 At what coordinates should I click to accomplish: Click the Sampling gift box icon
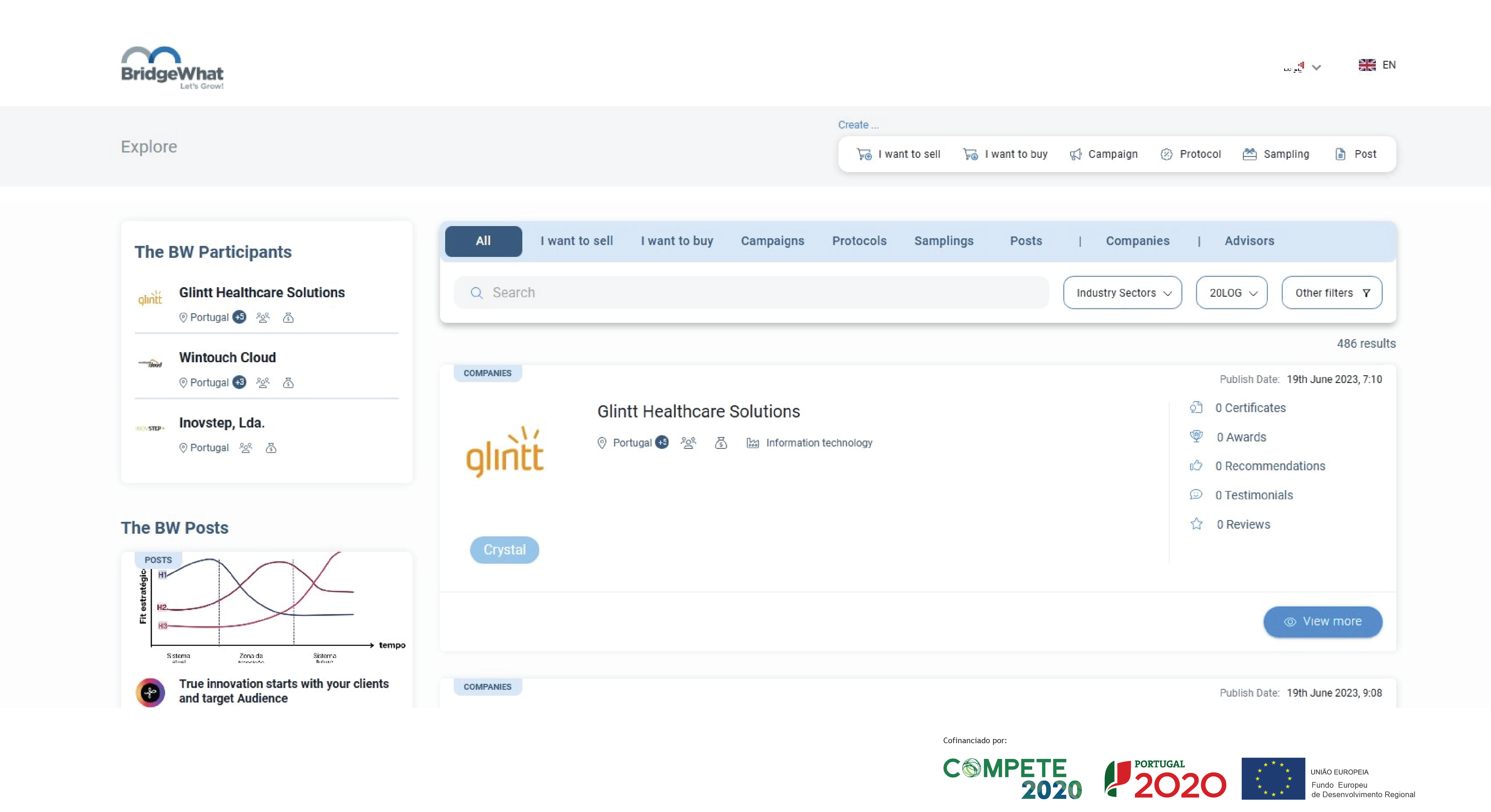click(x=1250, y=153)
